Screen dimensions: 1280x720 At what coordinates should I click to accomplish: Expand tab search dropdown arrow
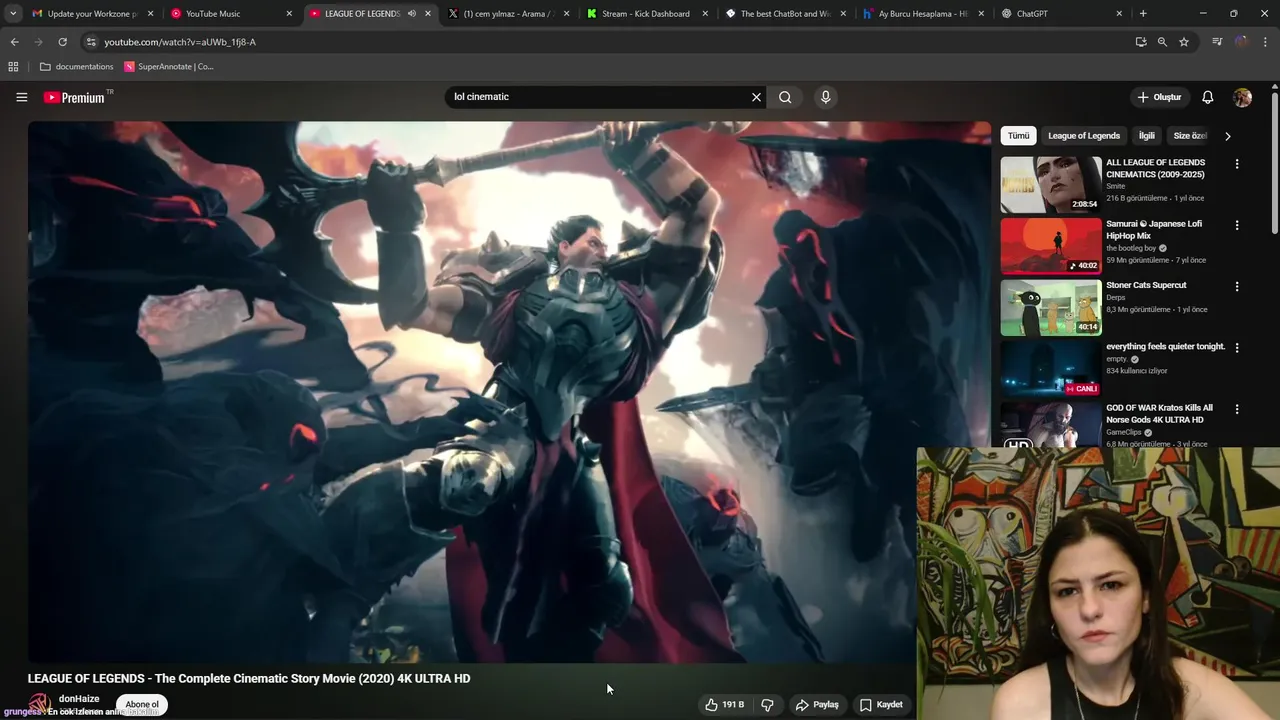click(13, 14)
